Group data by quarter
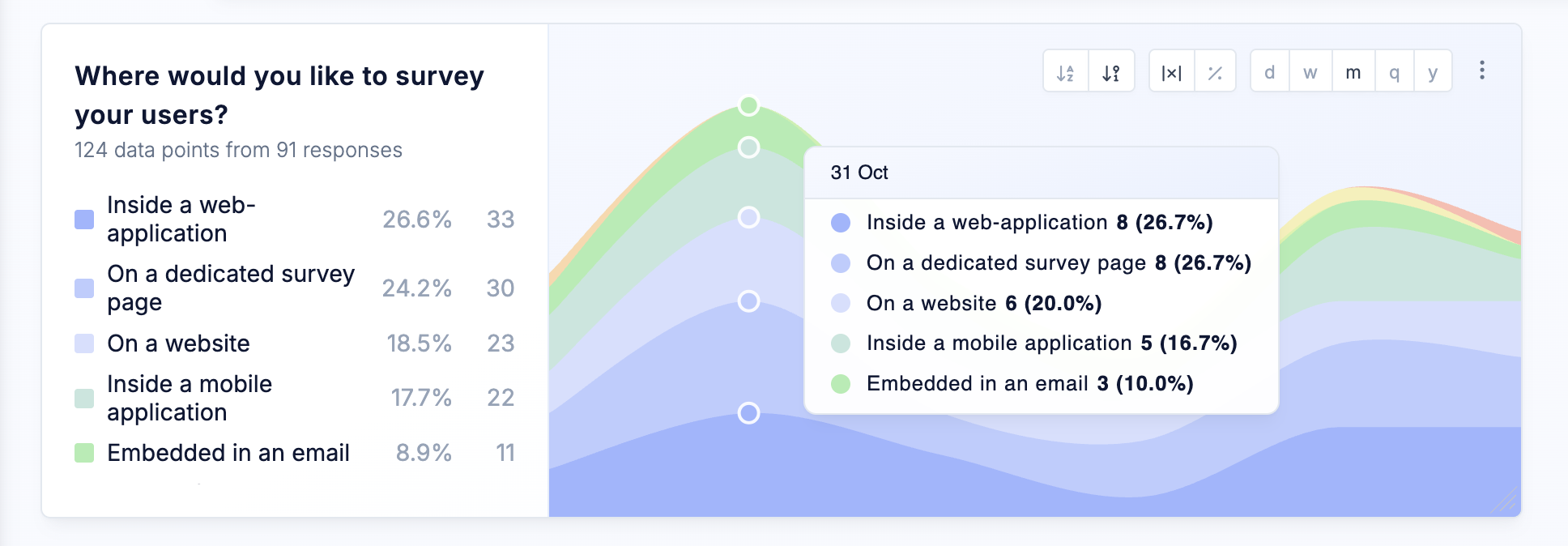The image size is (1568, 546). (x=1394, y=72)
